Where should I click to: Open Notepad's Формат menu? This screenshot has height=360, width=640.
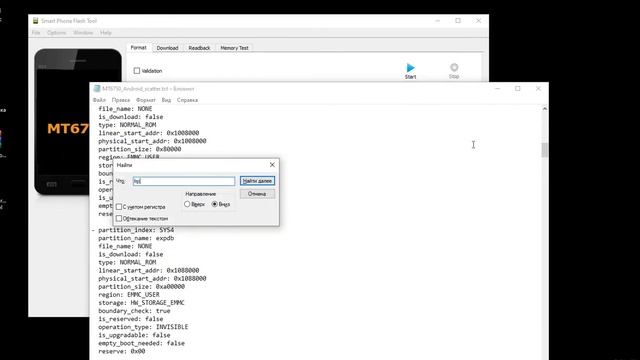tap(146, 100)
